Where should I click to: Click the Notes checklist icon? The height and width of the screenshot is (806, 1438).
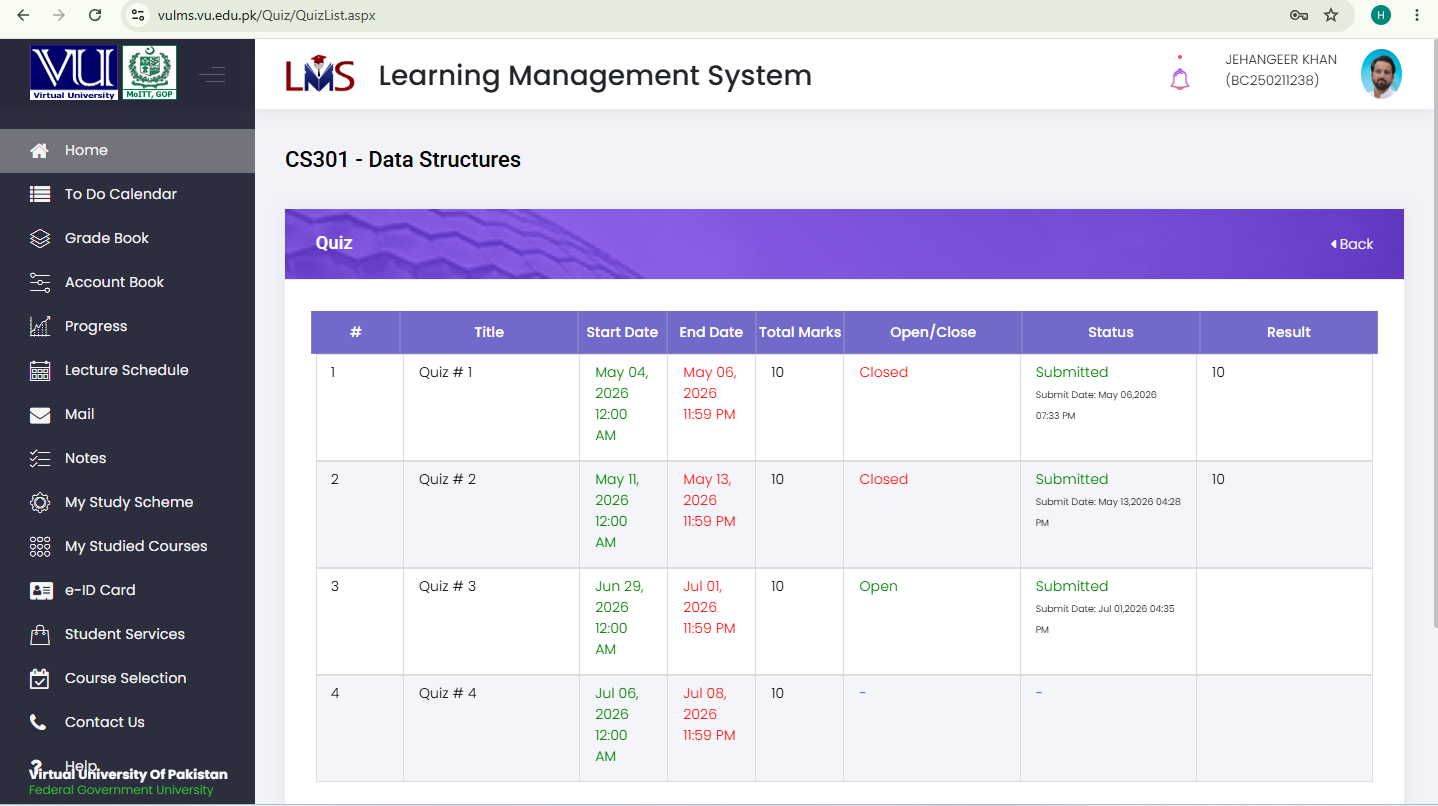[39, 459]
